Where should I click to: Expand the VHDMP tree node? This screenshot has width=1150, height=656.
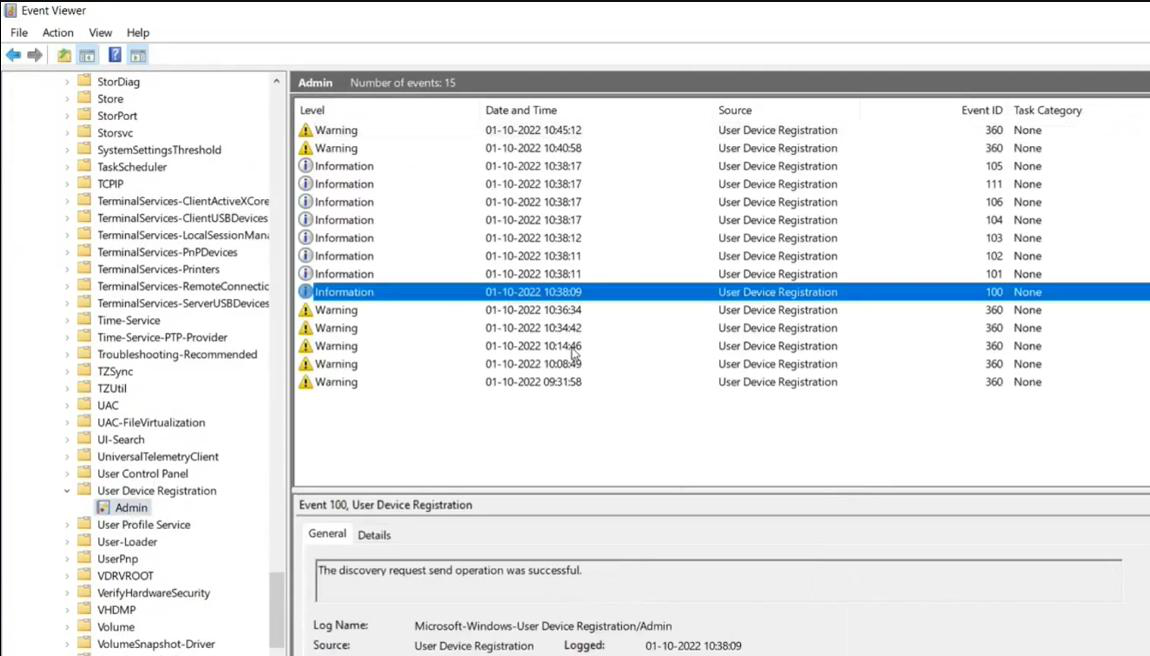click(67, 610)
